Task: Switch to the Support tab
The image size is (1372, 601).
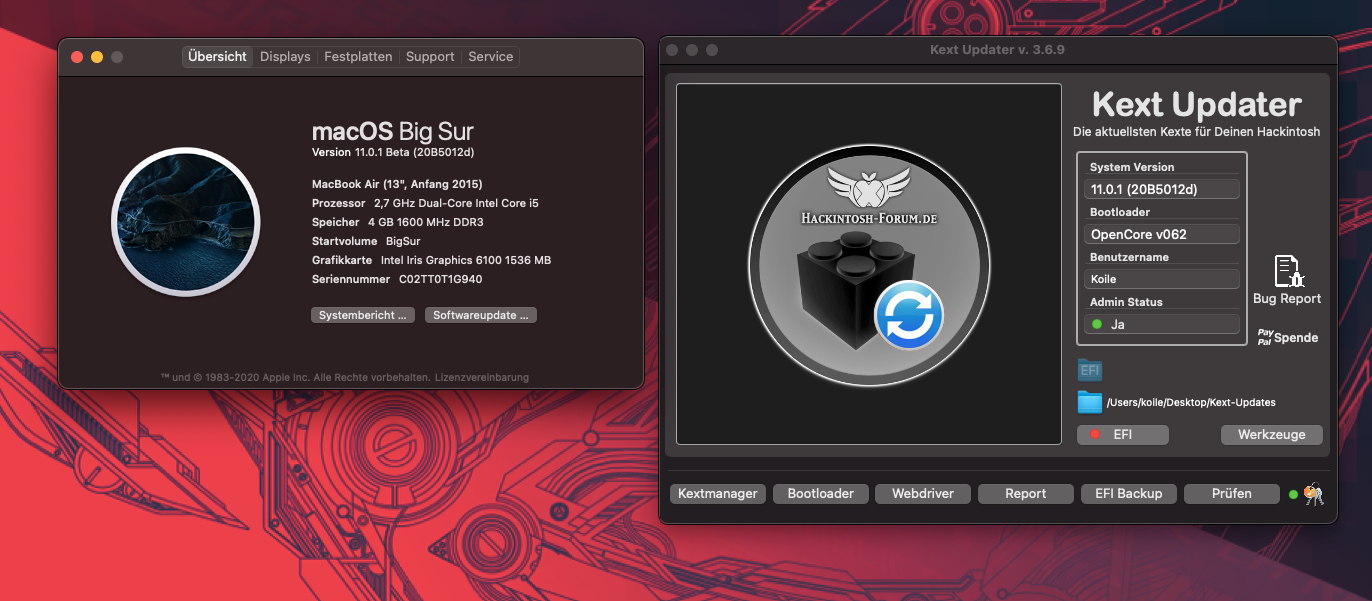Action: coord(430,57)
